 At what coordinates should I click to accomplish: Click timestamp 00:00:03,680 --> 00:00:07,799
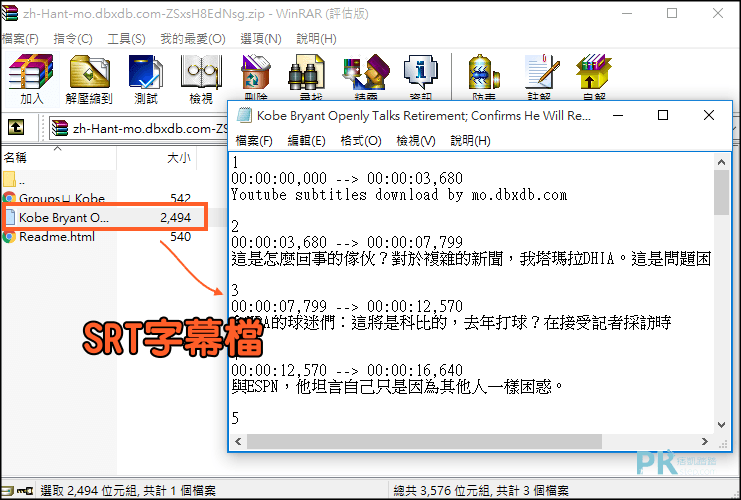click(347, 242)
